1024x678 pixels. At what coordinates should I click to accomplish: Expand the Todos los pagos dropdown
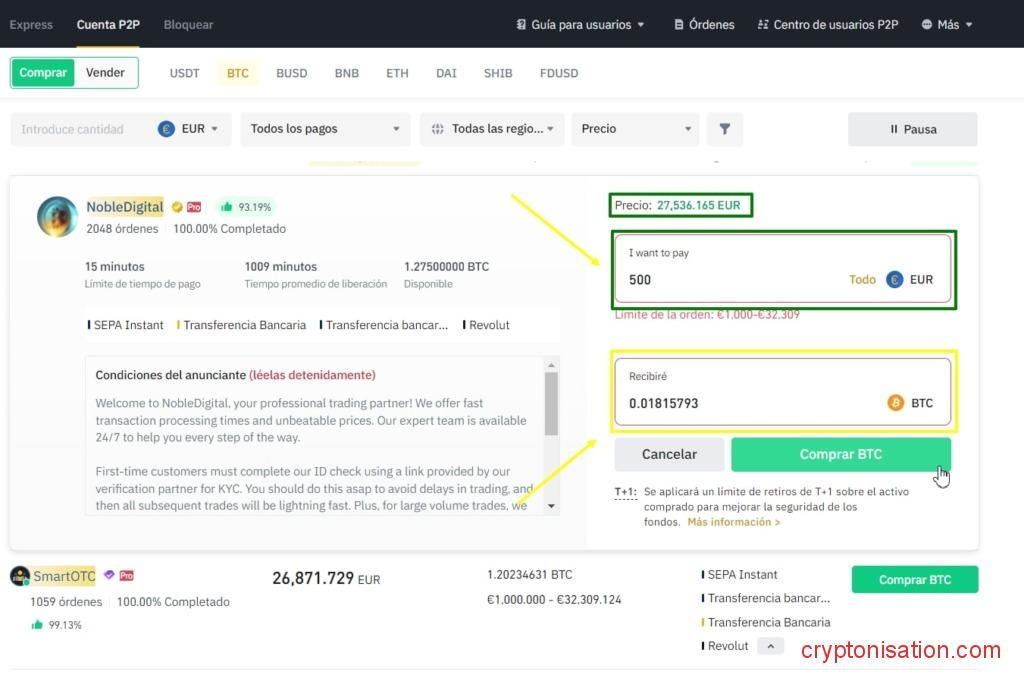[x=325, y=129]
